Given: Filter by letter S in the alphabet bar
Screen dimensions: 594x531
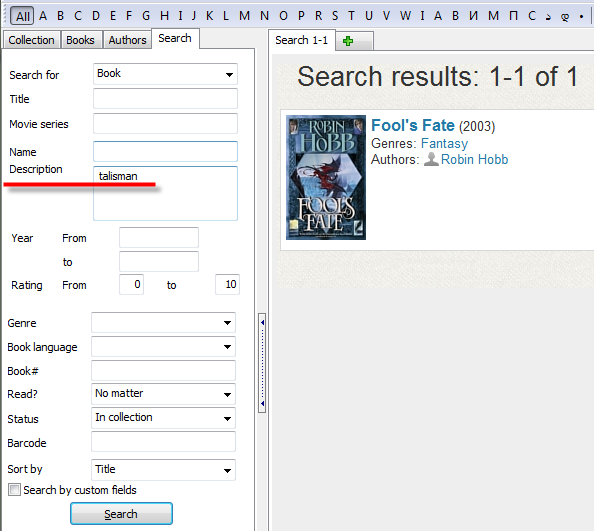Looking at the screenshot, I should pyautogui.click(x=335, y=16).
